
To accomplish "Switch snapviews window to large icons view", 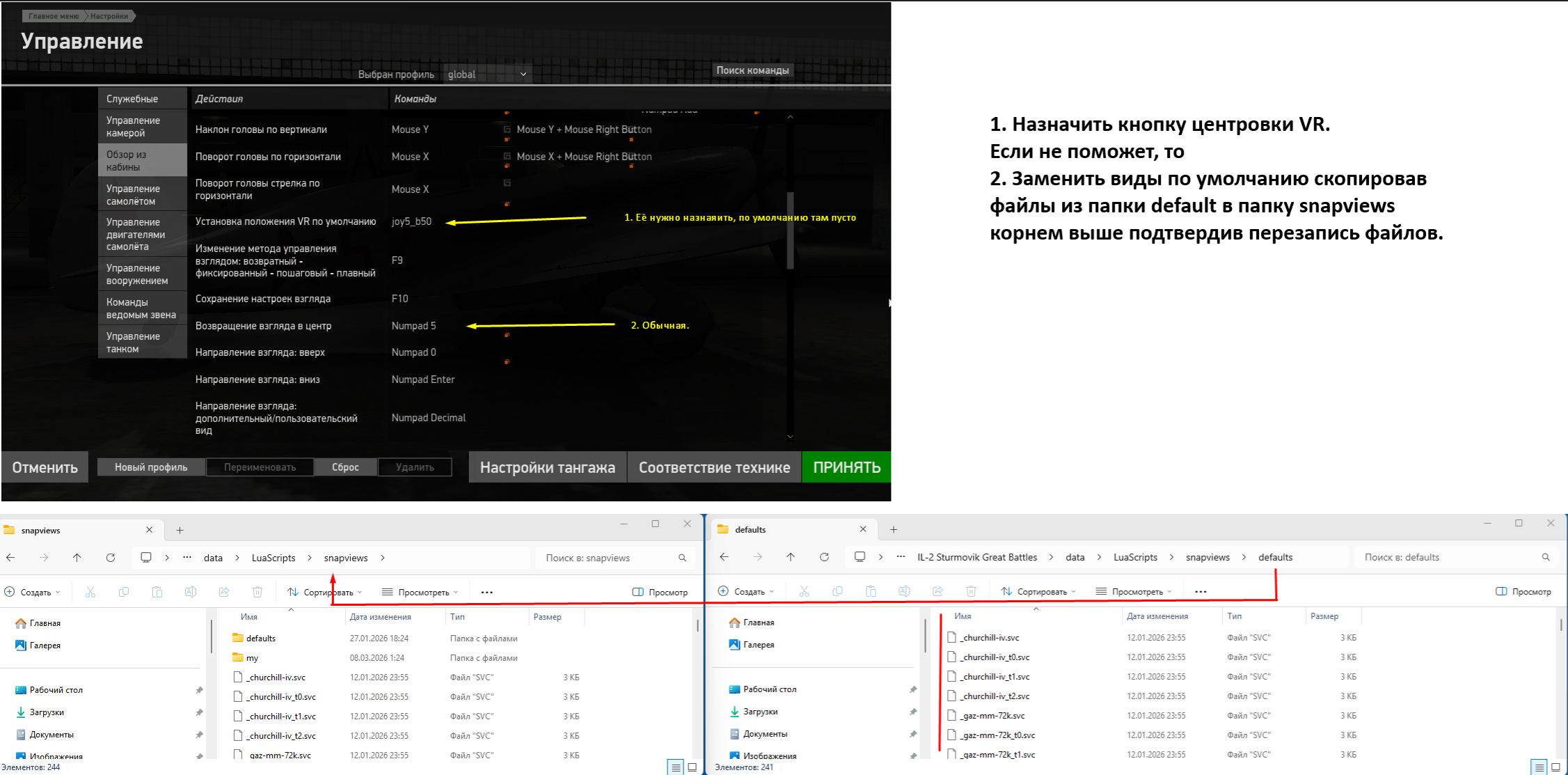I will tap(692, 767).
